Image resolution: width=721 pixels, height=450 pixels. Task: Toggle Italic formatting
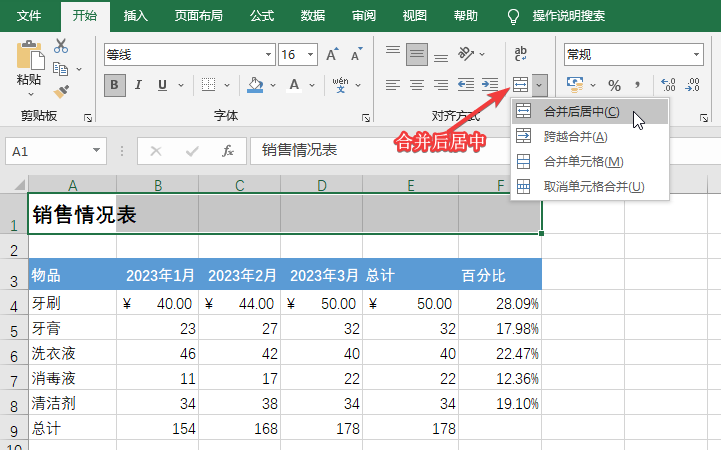tap(138, 85)
